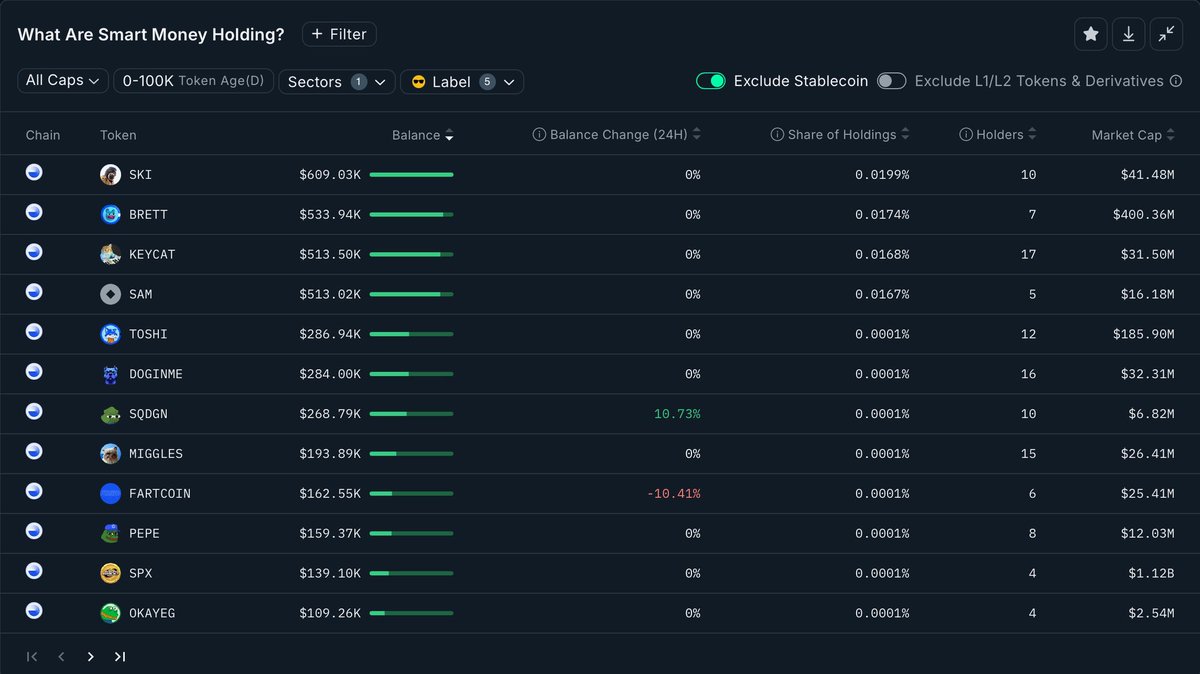This screenshot has height=674, width=1200.
Task: Click the TOSHI balance bar
Action: coord(412,334)
